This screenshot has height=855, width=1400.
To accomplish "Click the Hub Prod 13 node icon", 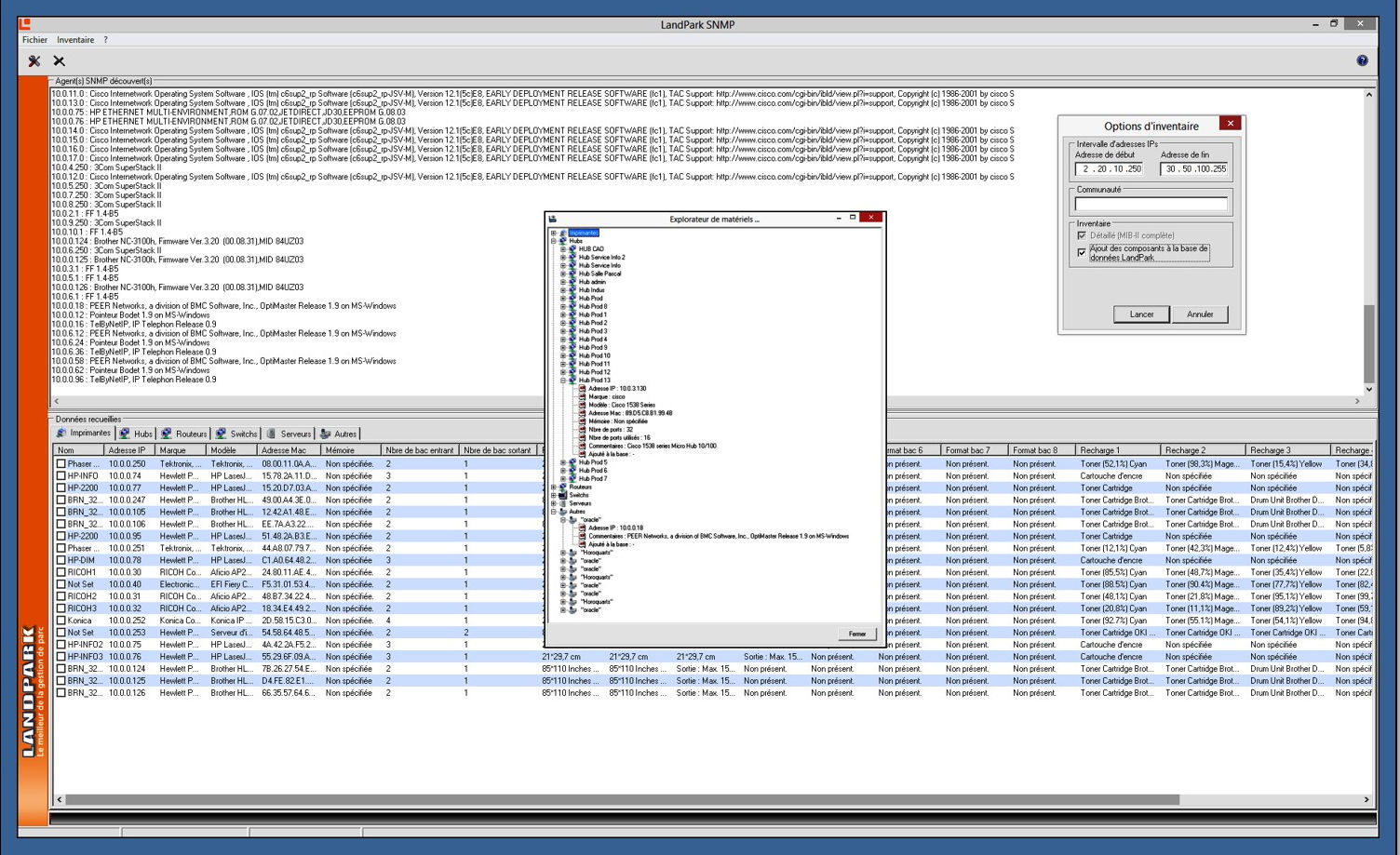I will coord(572,381).
